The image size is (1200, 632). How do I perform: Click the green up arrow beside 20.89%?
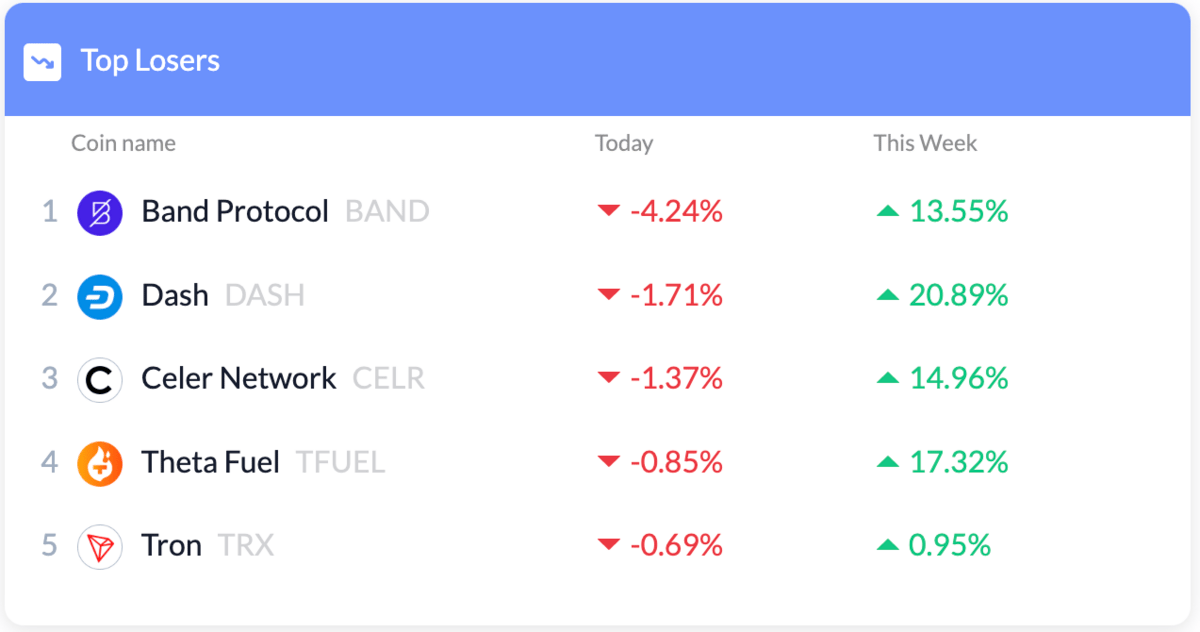coord(887,295)
